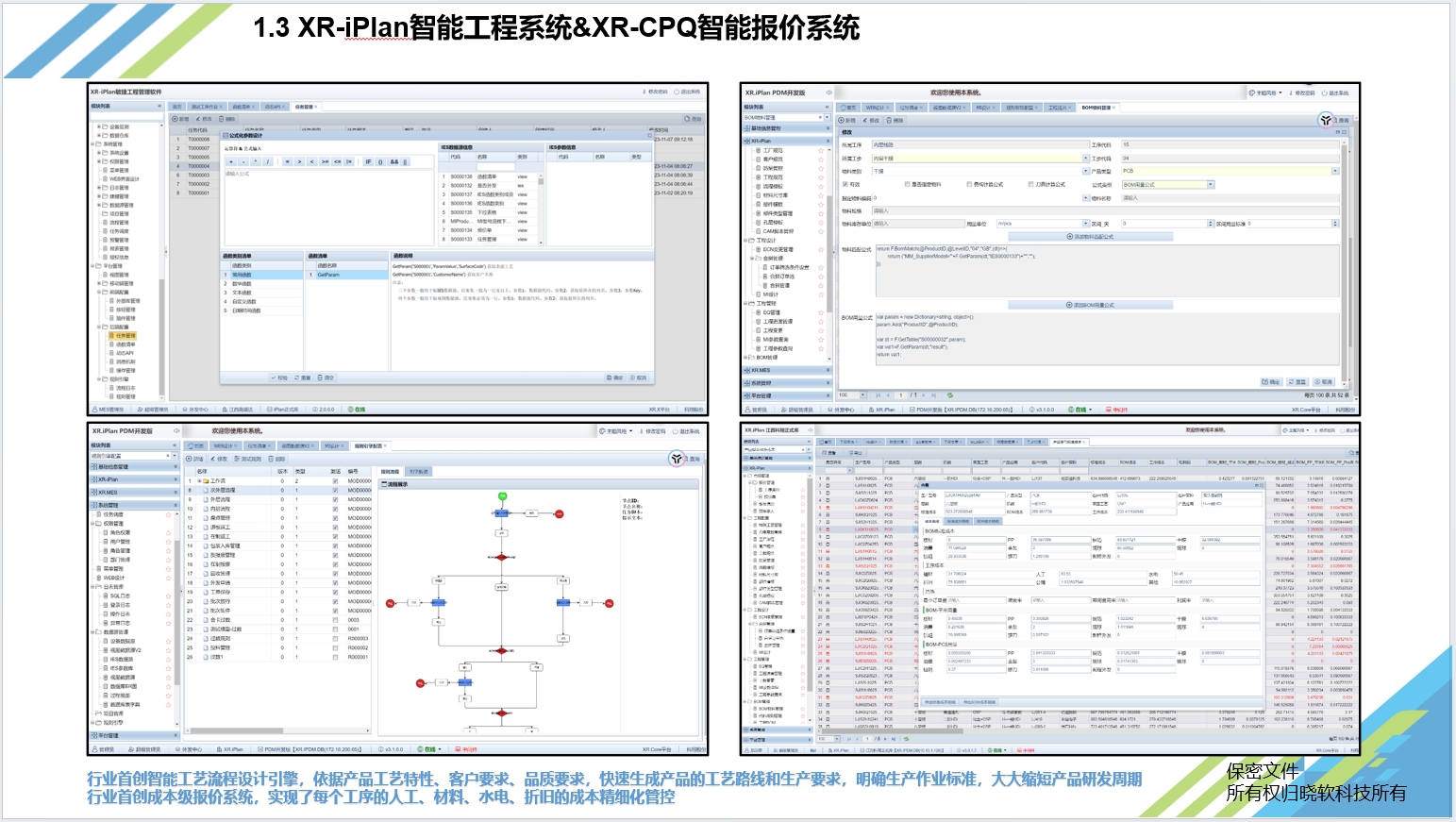The image size is (1456, 822).
Task: Click 测试规则 icon in 规则引擎配置 toolbar
Action: coord(237,459)
